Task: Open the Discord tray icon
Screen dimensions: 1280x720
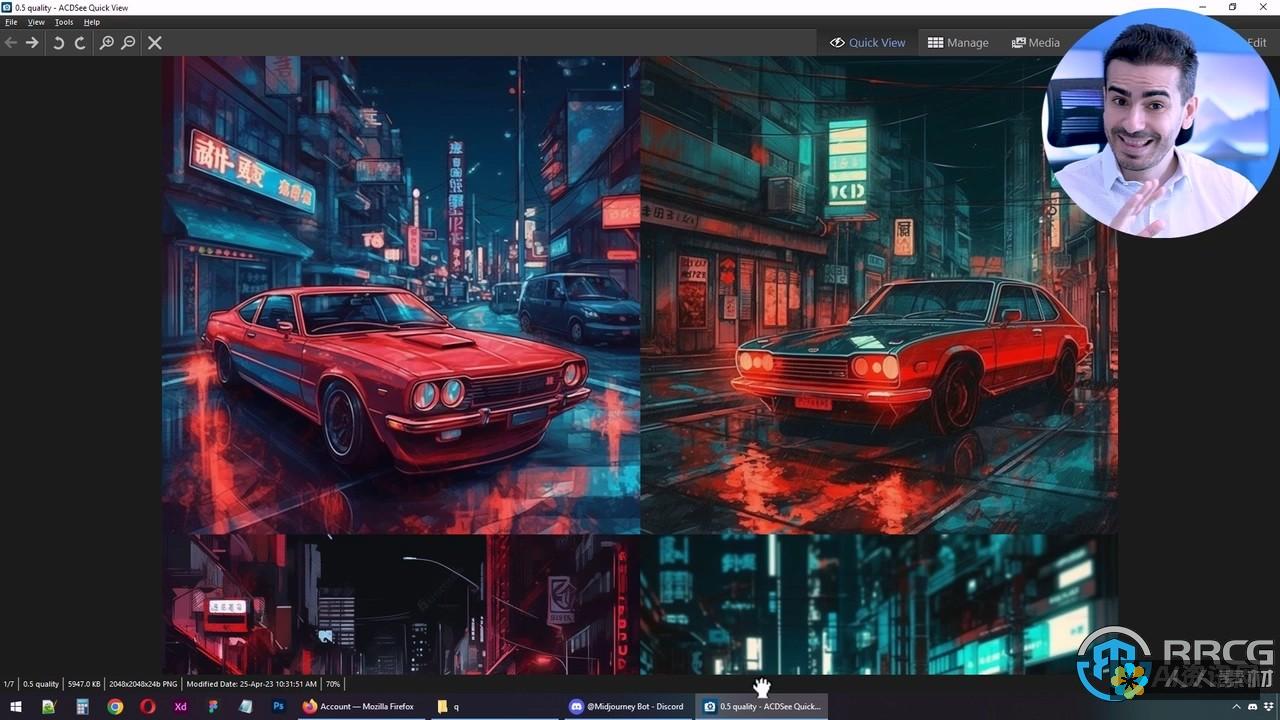Action: (1253, 706)
